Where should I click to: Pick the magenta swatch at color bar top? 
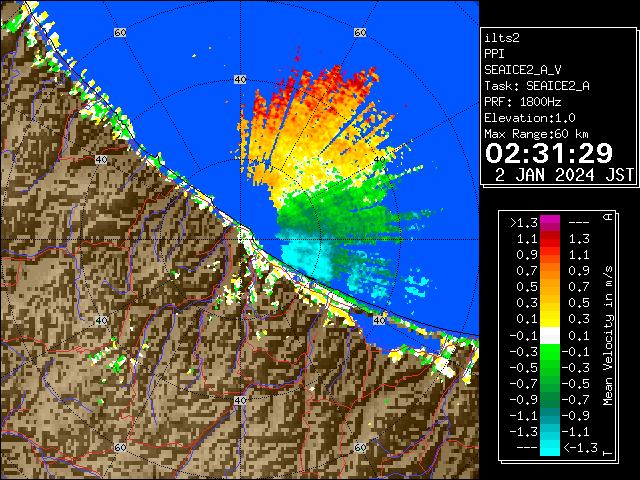tap(550, 220)
